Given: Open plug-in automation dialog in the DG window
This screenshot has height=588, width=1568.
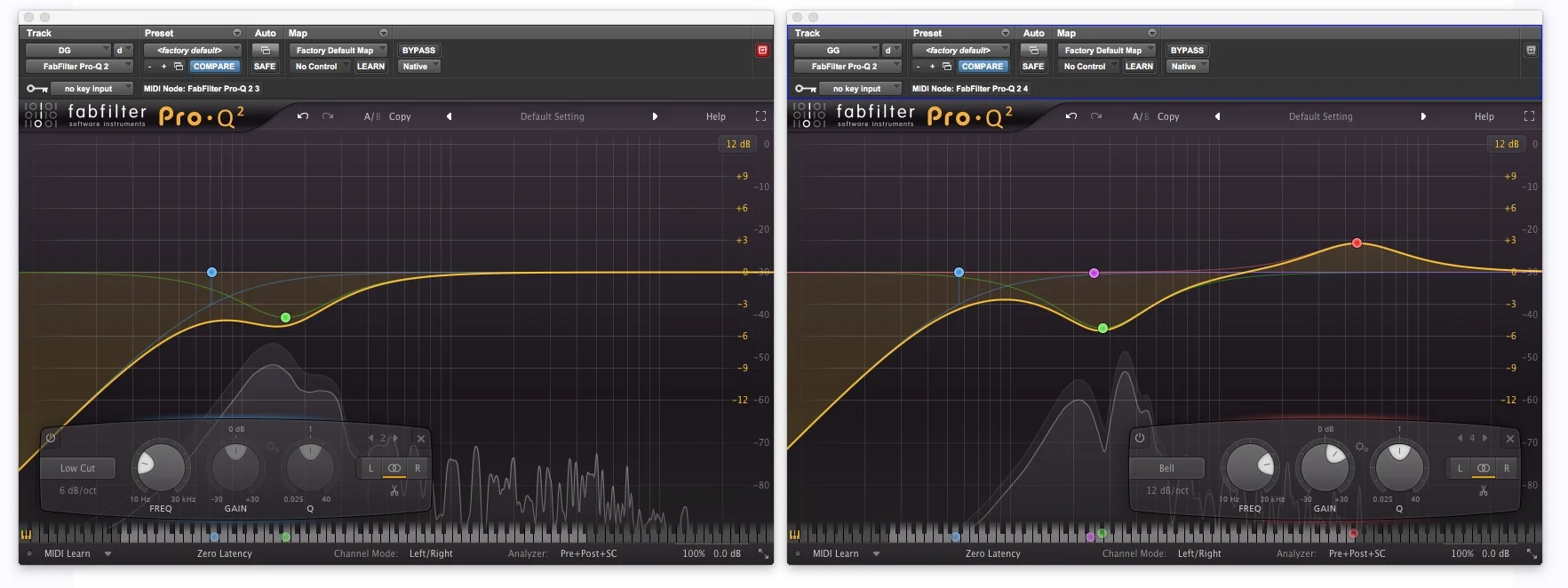Looking at the screenshot, I should pyautogui.click(x=265, y=51).
